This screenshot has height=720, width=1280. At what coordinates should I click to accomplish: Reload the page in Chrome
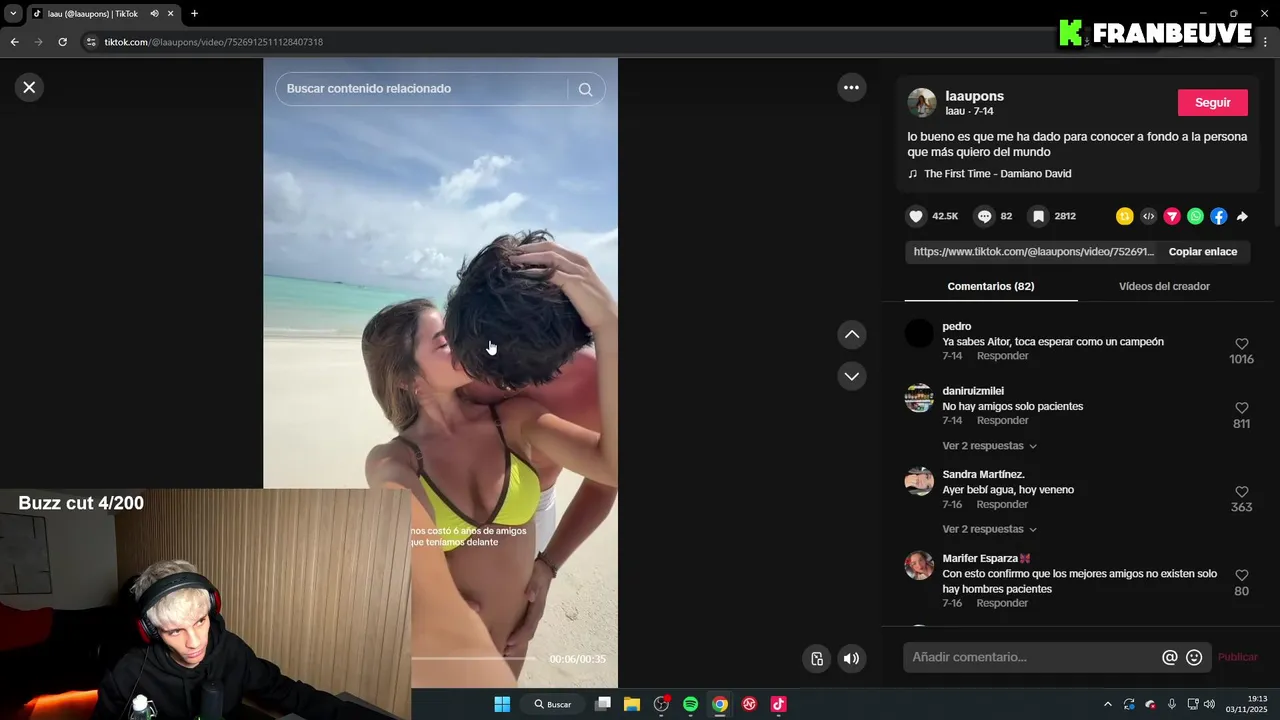tap(62, 42)
